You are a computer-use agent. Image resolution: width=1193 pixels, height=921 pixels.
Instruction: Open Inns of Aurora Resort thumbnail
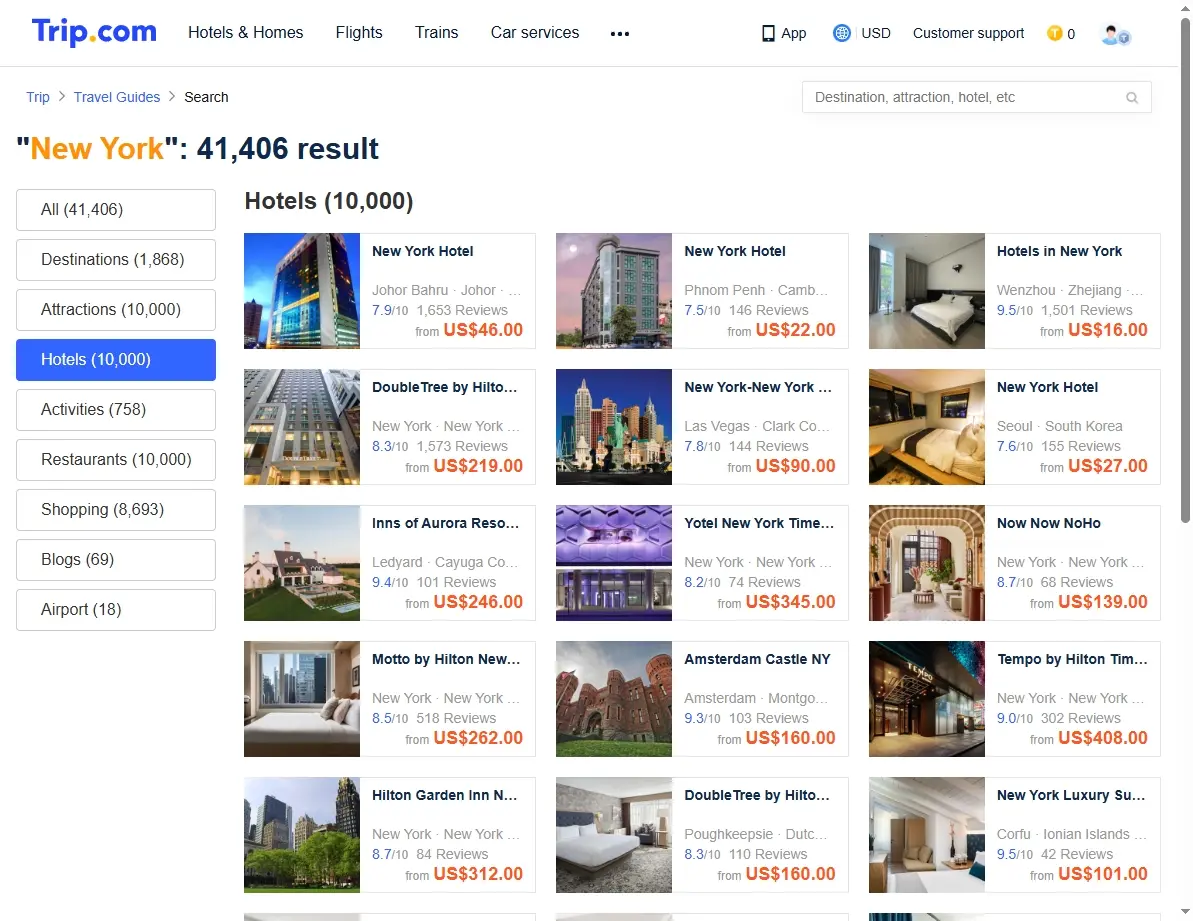point(302,564)
